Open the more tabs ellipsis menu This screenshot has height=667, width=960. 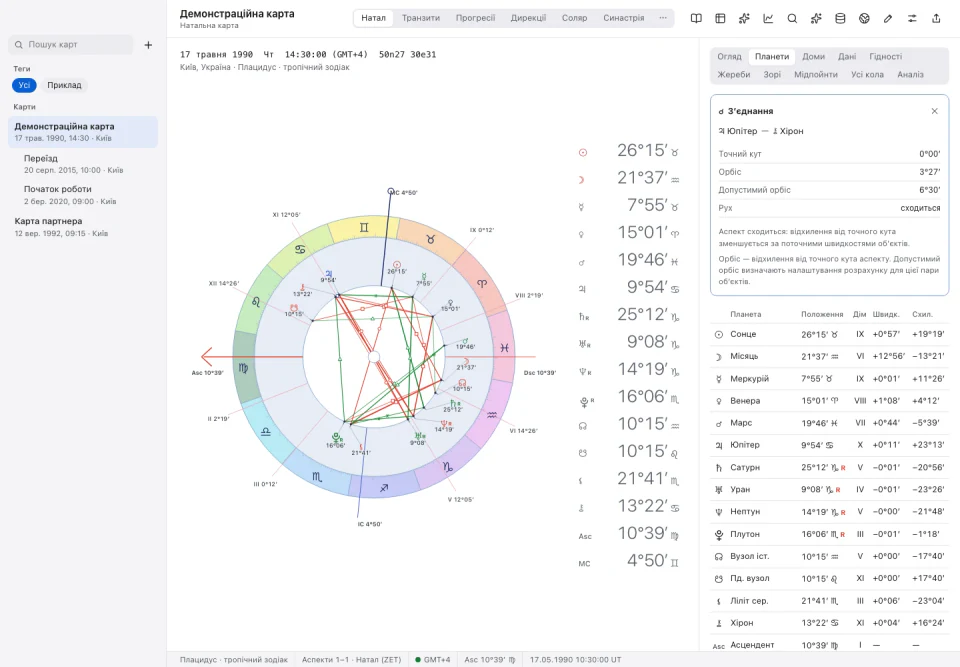click(662, 18)
